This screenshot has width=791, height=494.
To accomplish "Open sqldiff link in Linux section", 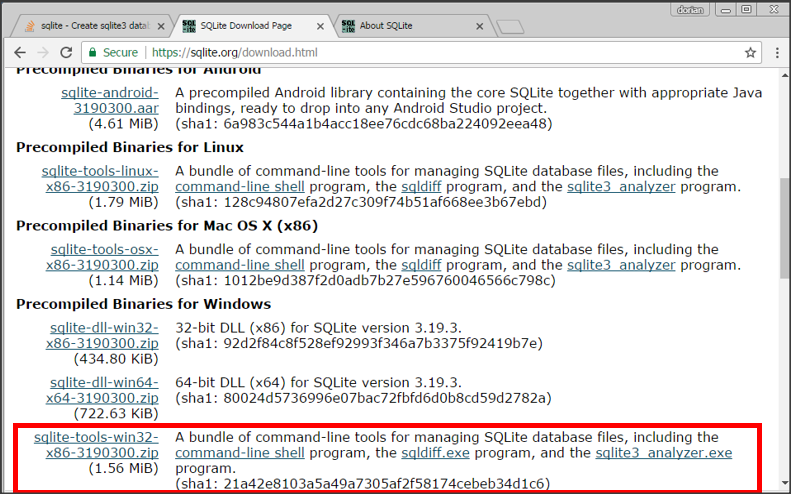I will [x=421, y=187].
